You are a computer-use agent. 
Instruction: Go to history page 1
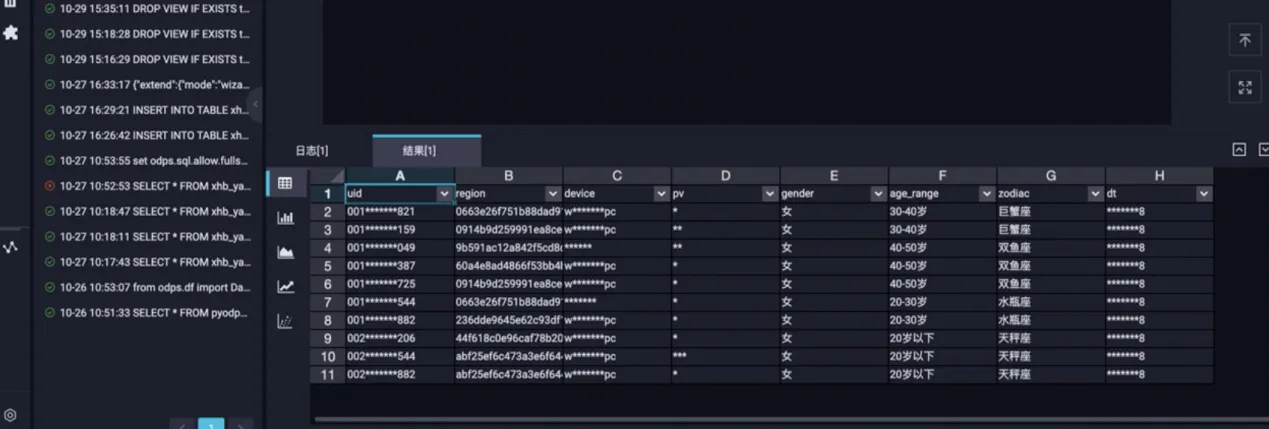click(x=211, y=424)
